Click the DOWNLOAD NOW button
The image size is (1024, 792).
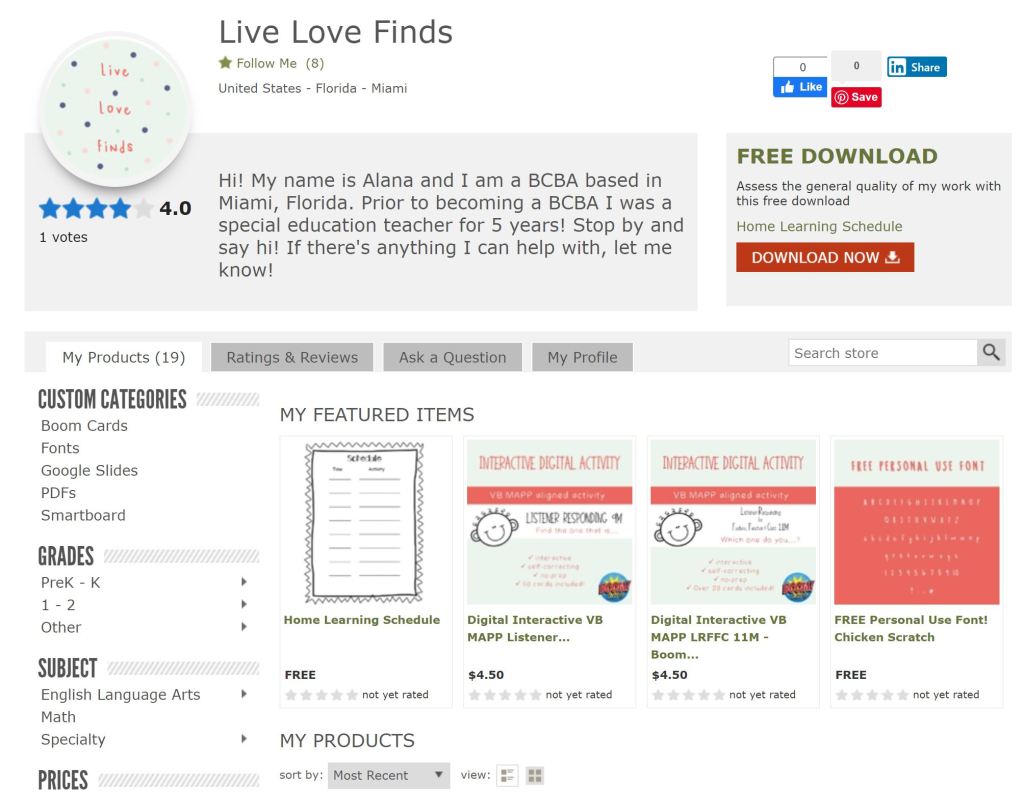(x=825, y=257)
